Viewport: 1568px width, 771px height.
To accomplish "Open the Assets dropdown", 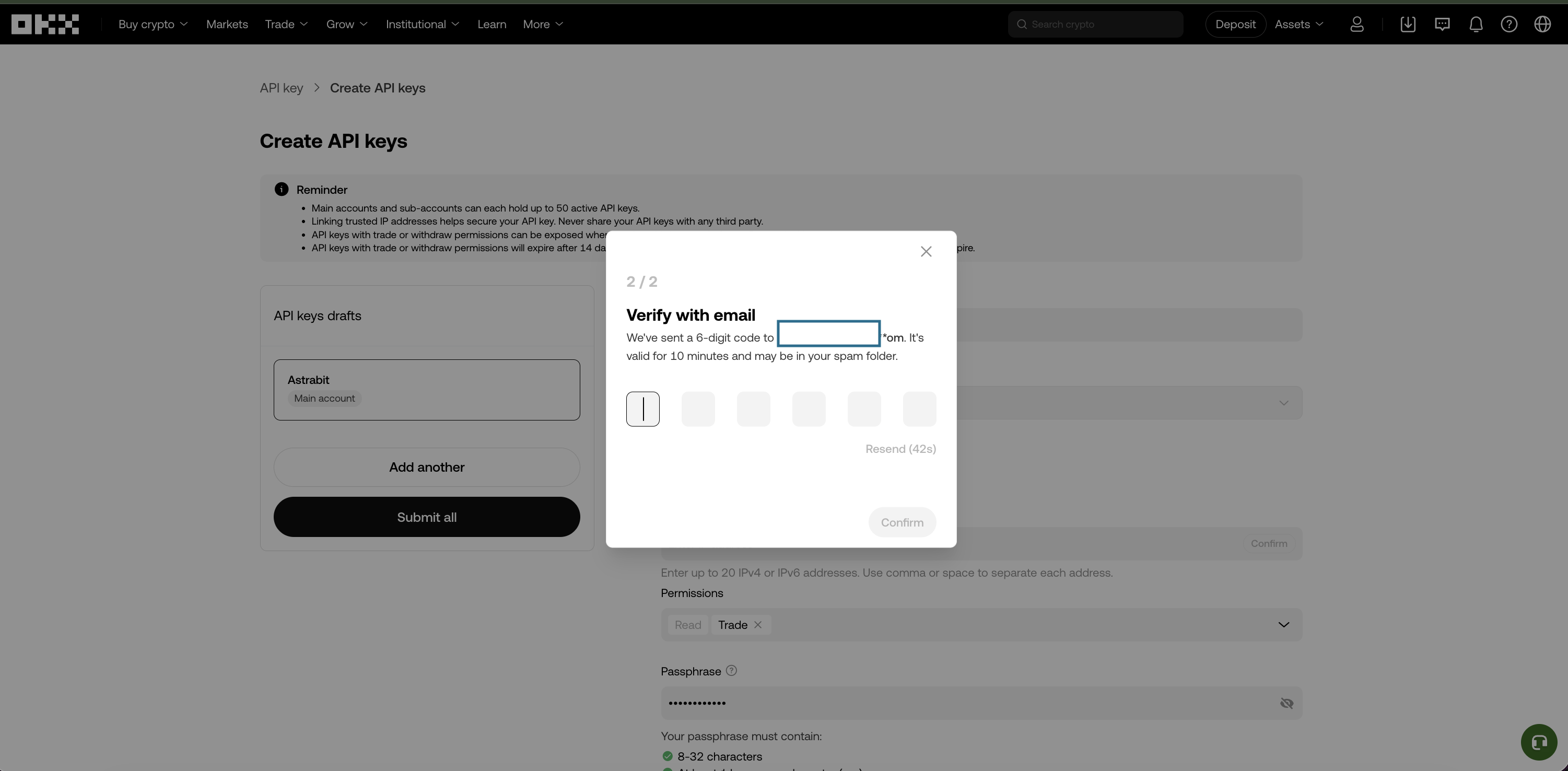I will tap(1299, 25).
